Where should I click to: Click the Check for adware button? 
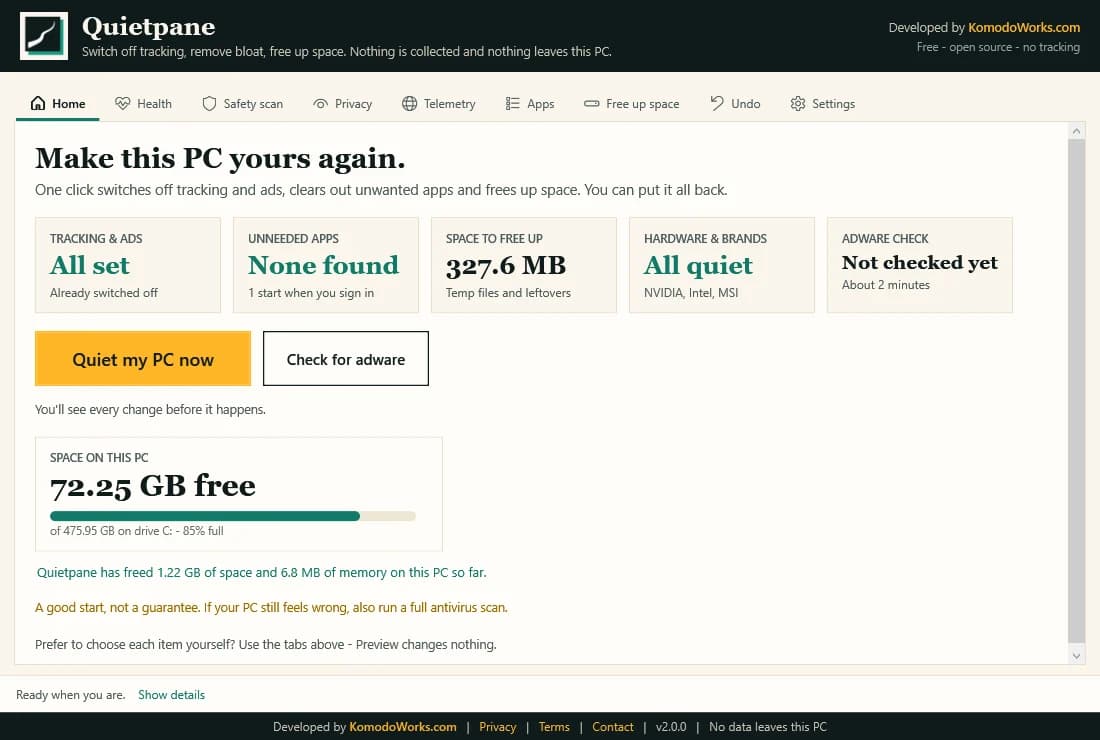(x=346, y=358)
